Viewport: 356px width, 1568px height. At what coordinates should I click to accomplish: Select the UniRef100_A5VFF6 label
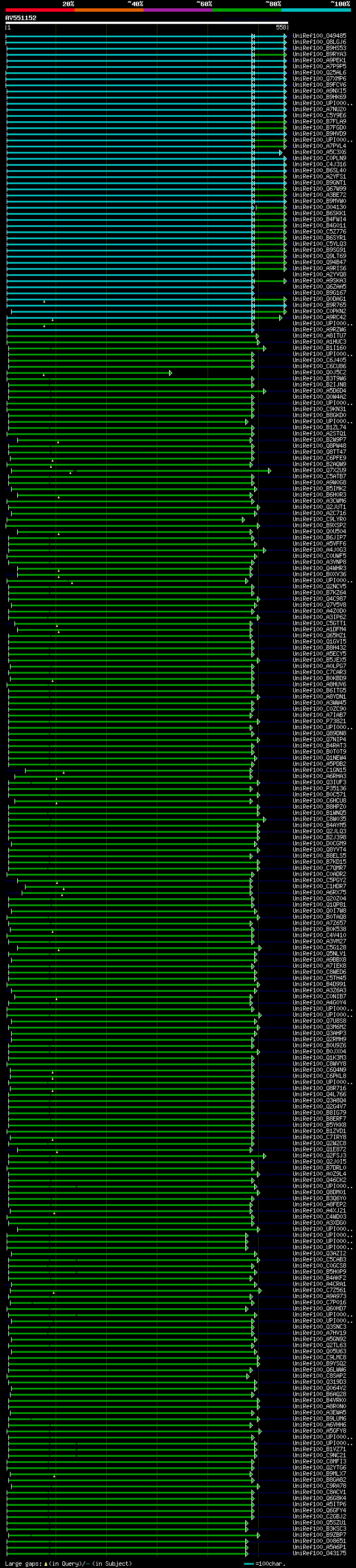319,543
